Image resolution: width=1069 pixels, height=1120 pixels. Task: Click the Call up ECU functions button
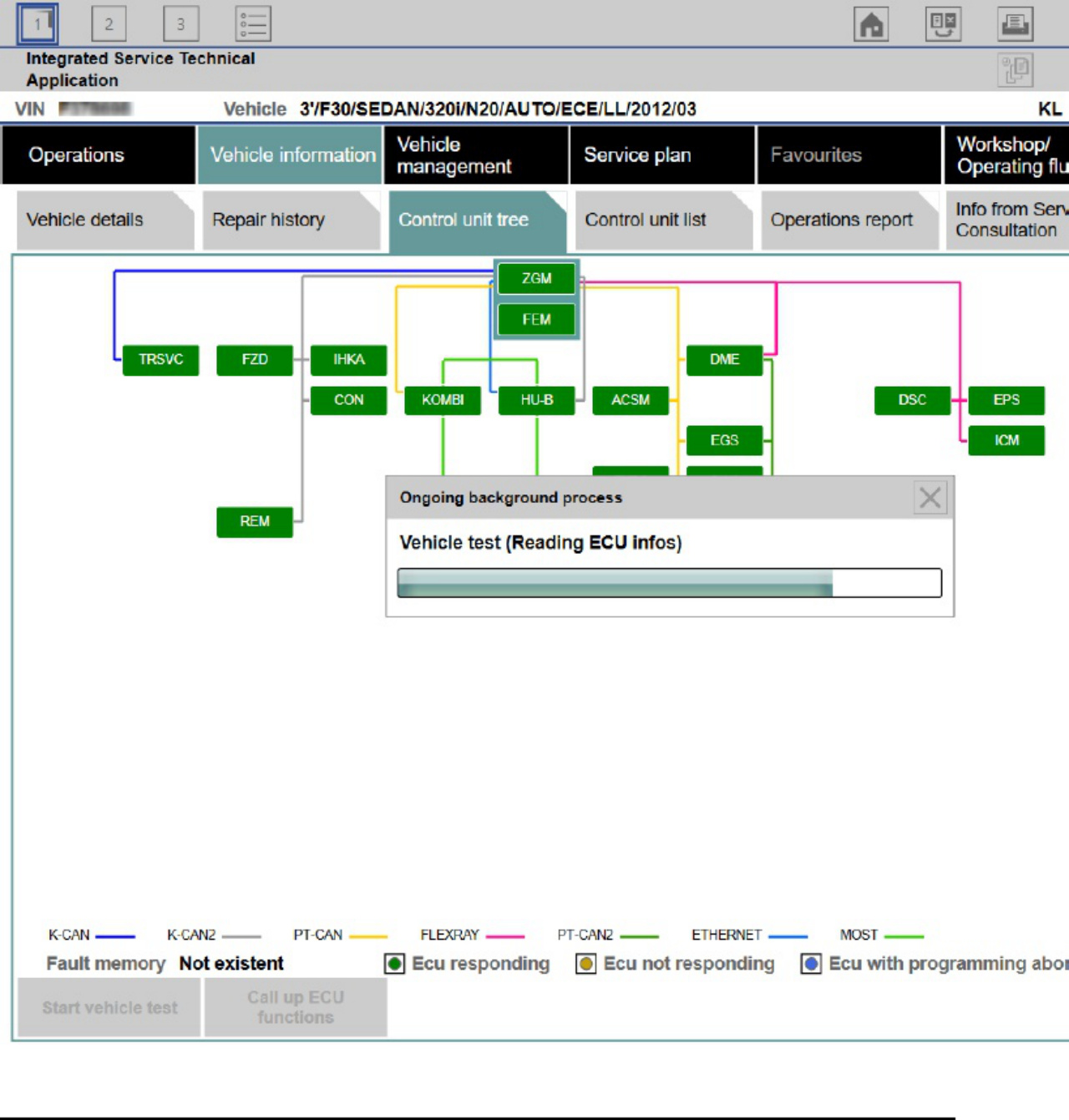(x=296, y=1007)
